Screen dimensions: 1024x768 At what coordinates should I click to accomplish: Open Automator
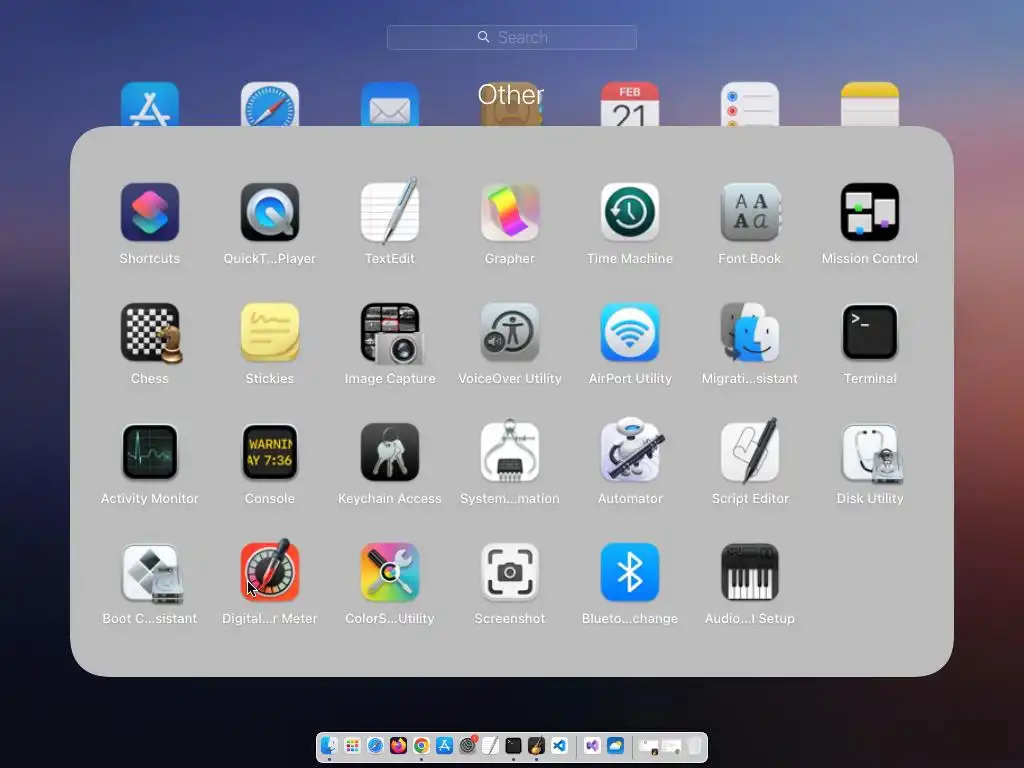[630, 451]
